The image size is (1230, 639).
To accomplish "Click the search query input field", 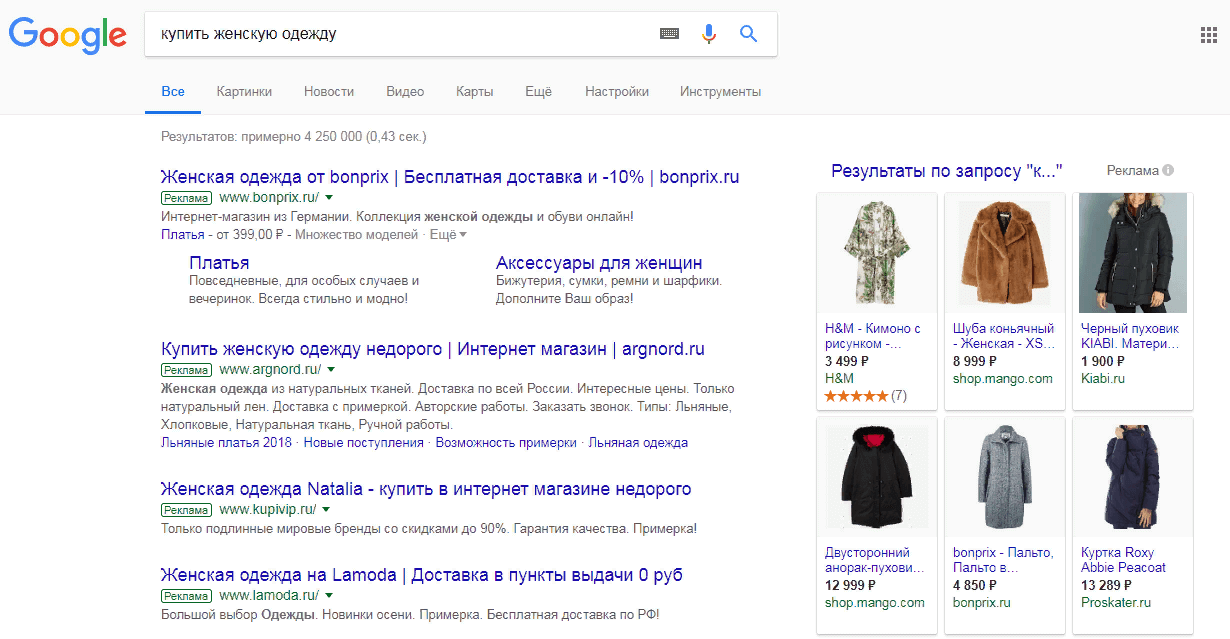I will (x=400, y=33).
